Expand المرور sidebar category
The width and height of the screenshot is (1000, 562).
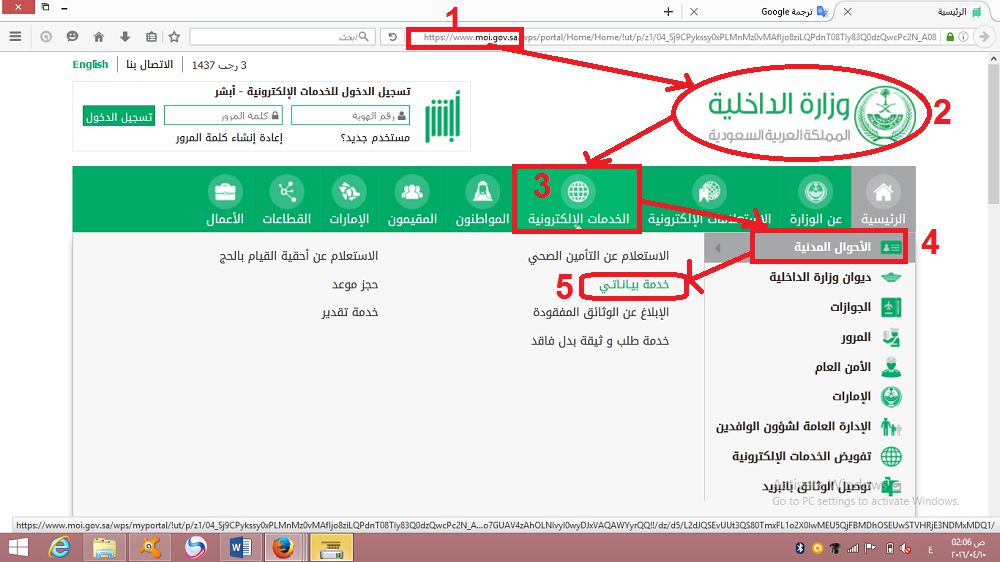click(855, 338)
